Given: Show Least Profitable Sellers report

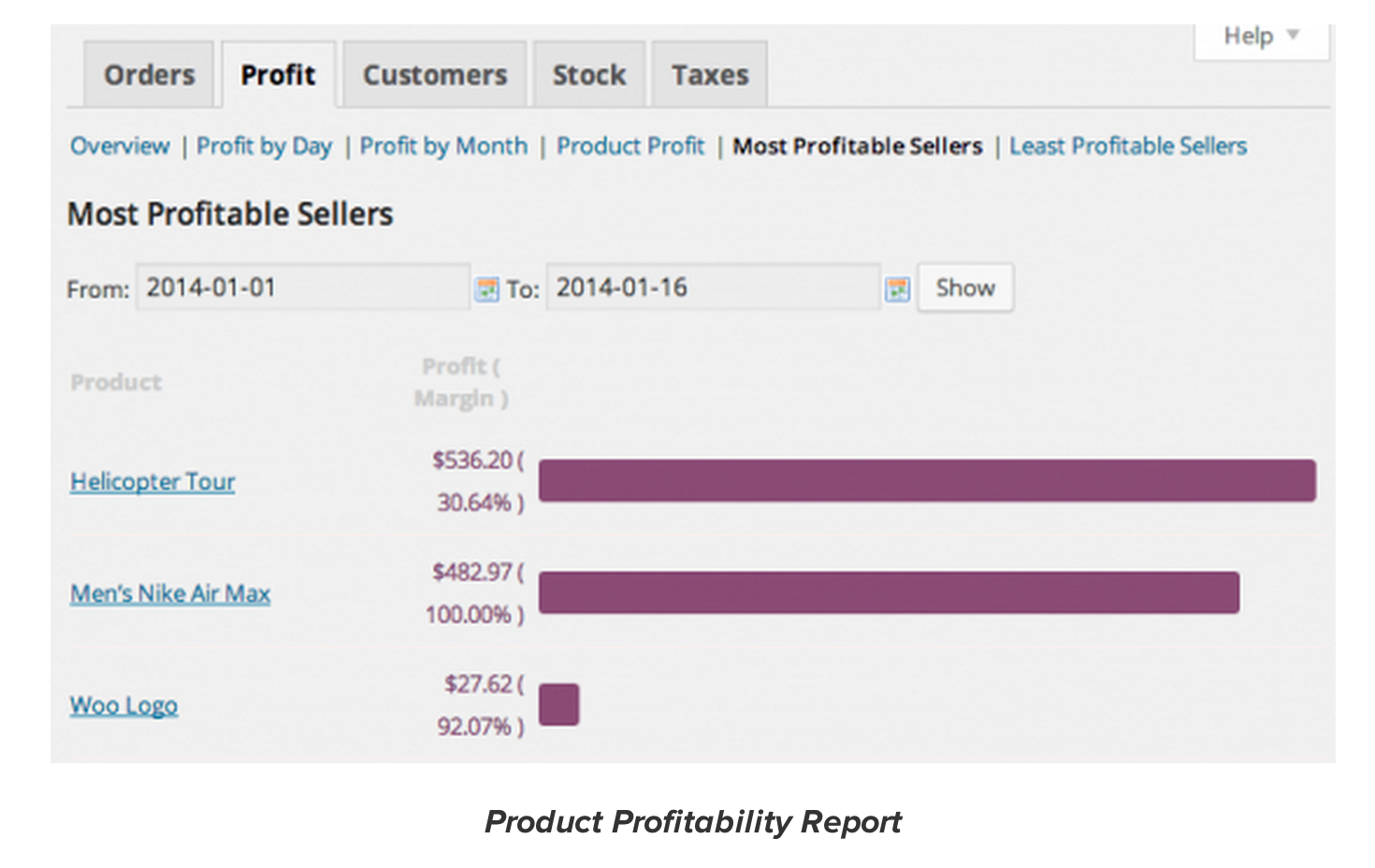Looking at the screenshot, I should click(1127, 147).
